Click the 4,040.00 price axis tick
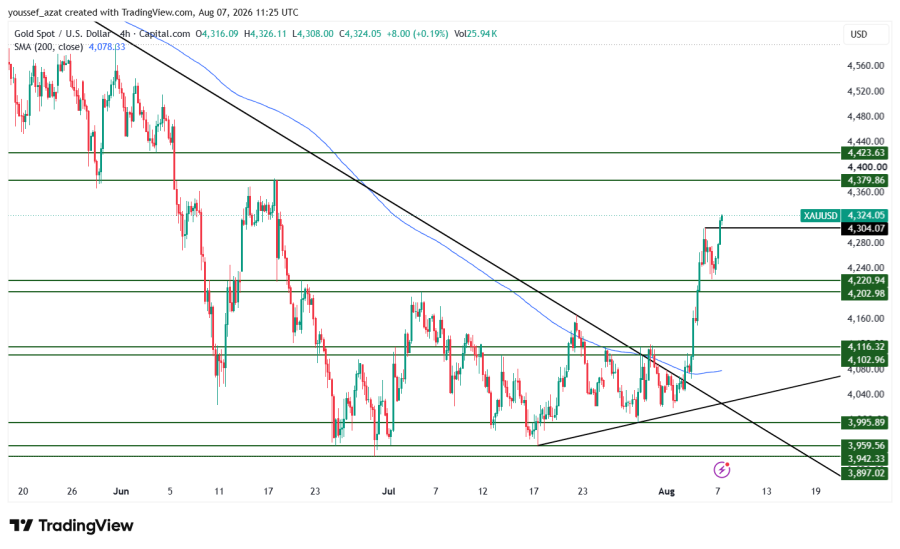The width and height of the screenshot is (900, 549). pyautogui.click(x=866, y=395)
